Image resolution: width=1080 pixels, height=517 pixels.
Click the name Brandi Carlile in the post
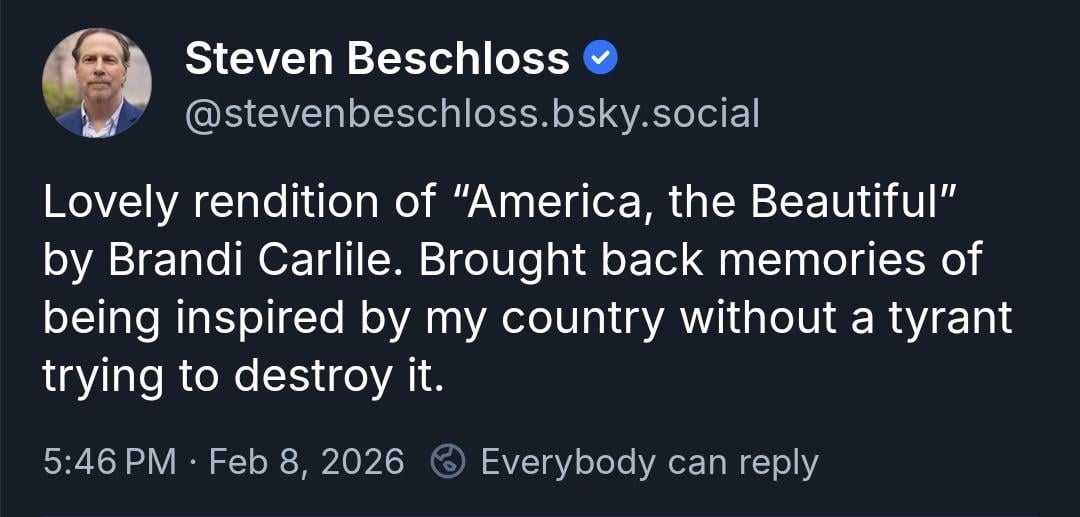(x=253, y=260)
